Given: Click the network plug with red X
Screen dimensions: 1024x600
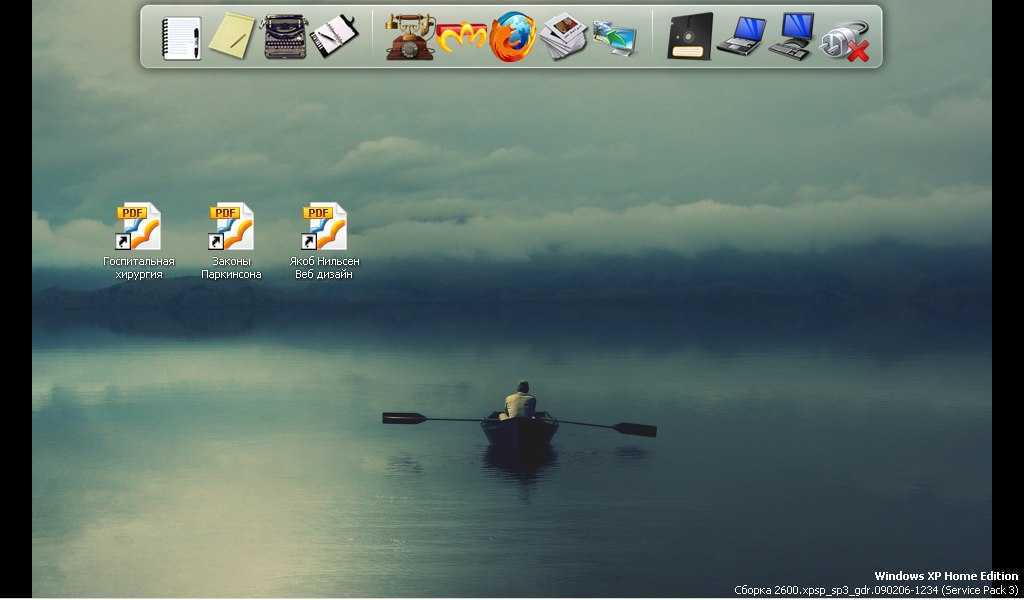Looking at the screenshot, I should click(x=844, y=40).
